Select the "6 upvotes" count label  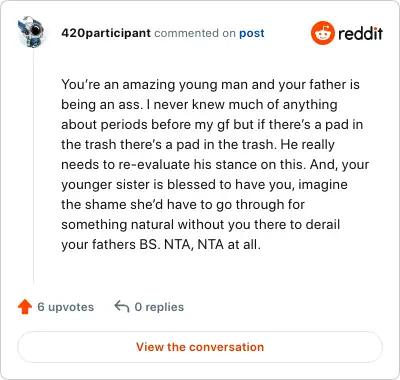[66, 307]
